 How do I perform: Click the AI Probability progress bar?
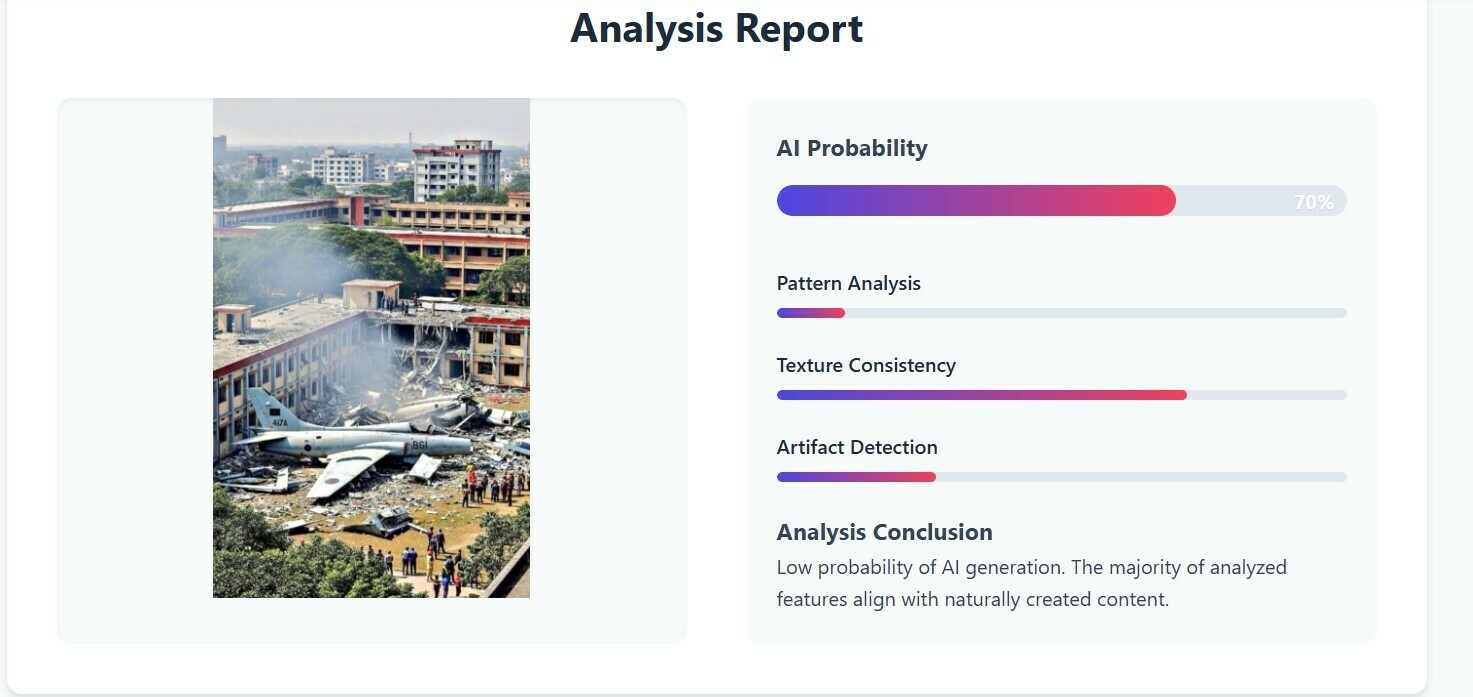click(x=1061, y=201)
